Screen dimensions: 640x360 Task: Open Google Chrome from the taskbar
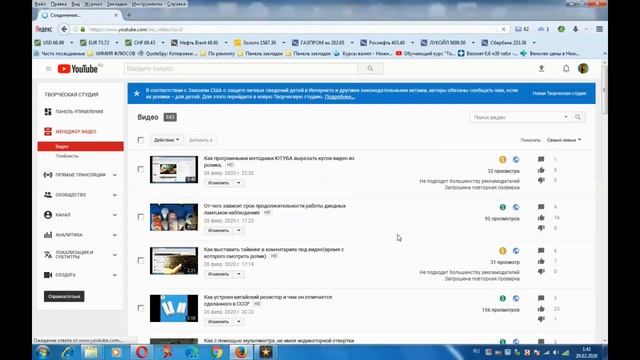(217, 352)
